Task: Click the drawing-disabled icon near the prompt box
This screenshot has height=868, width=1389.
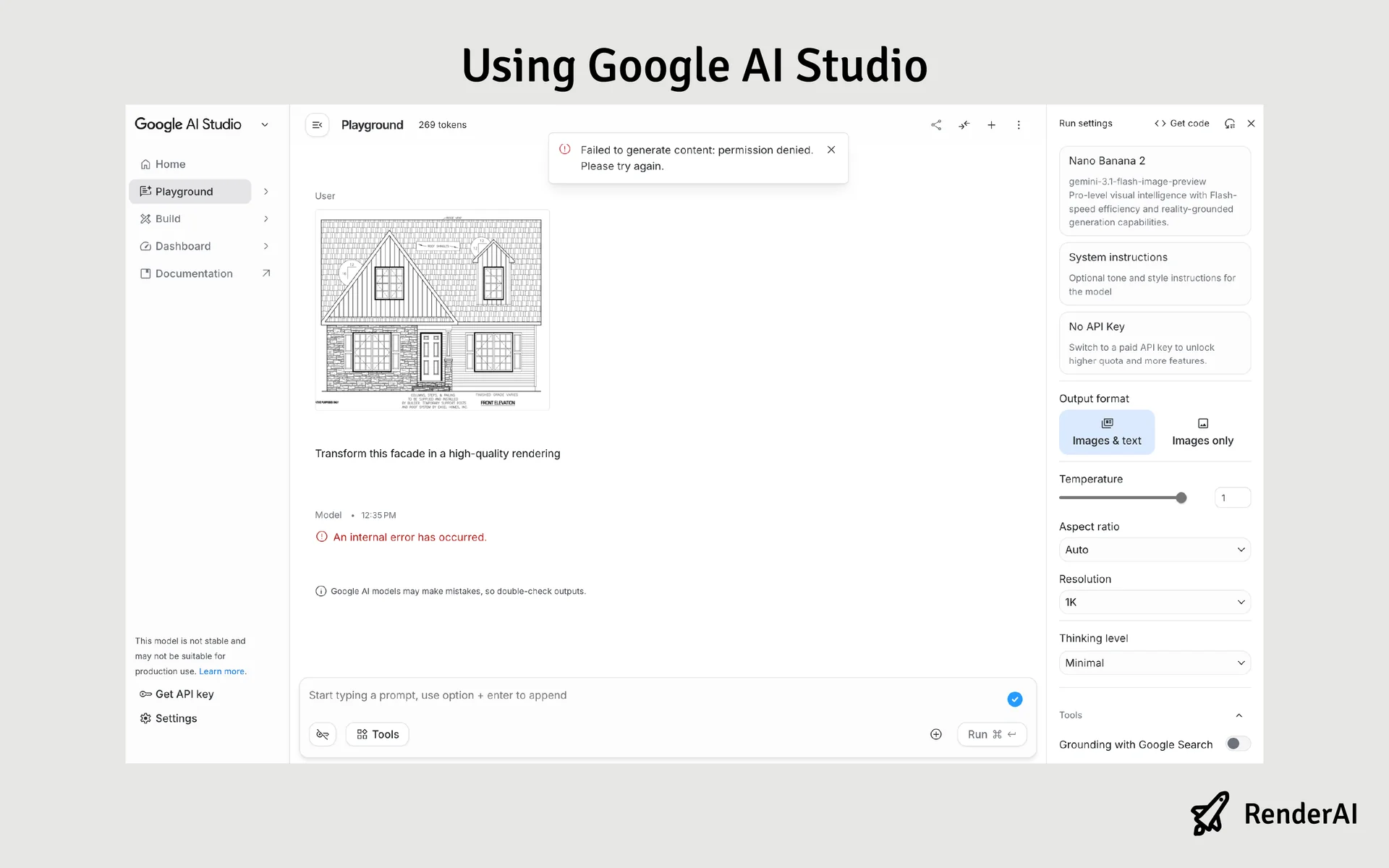Action: (322, 733)
